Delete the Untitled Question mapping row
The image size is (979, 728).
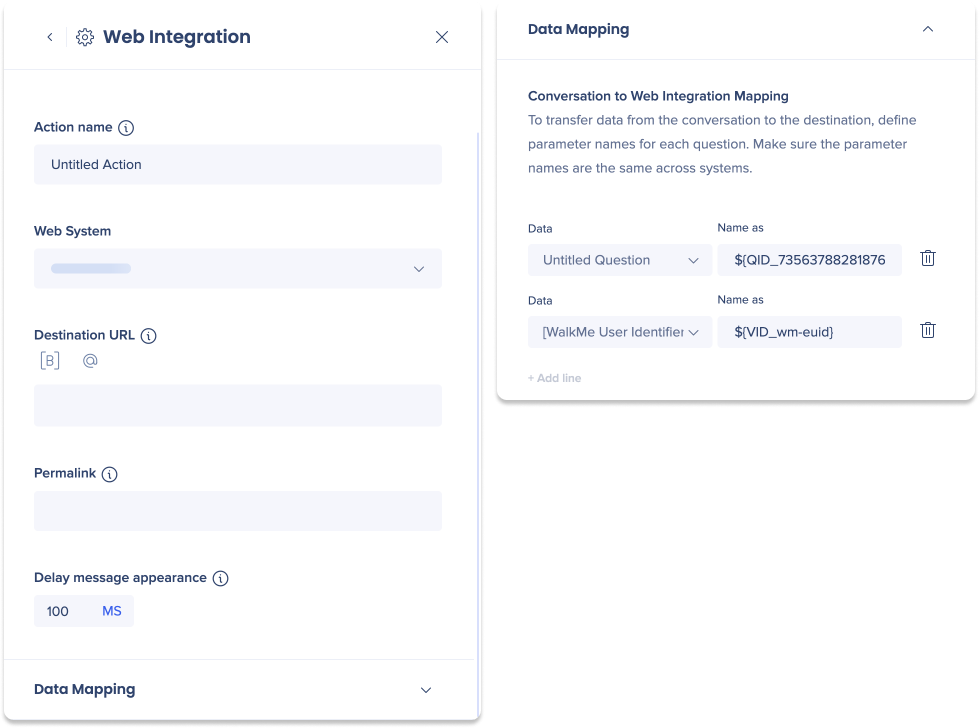(928, 258)
